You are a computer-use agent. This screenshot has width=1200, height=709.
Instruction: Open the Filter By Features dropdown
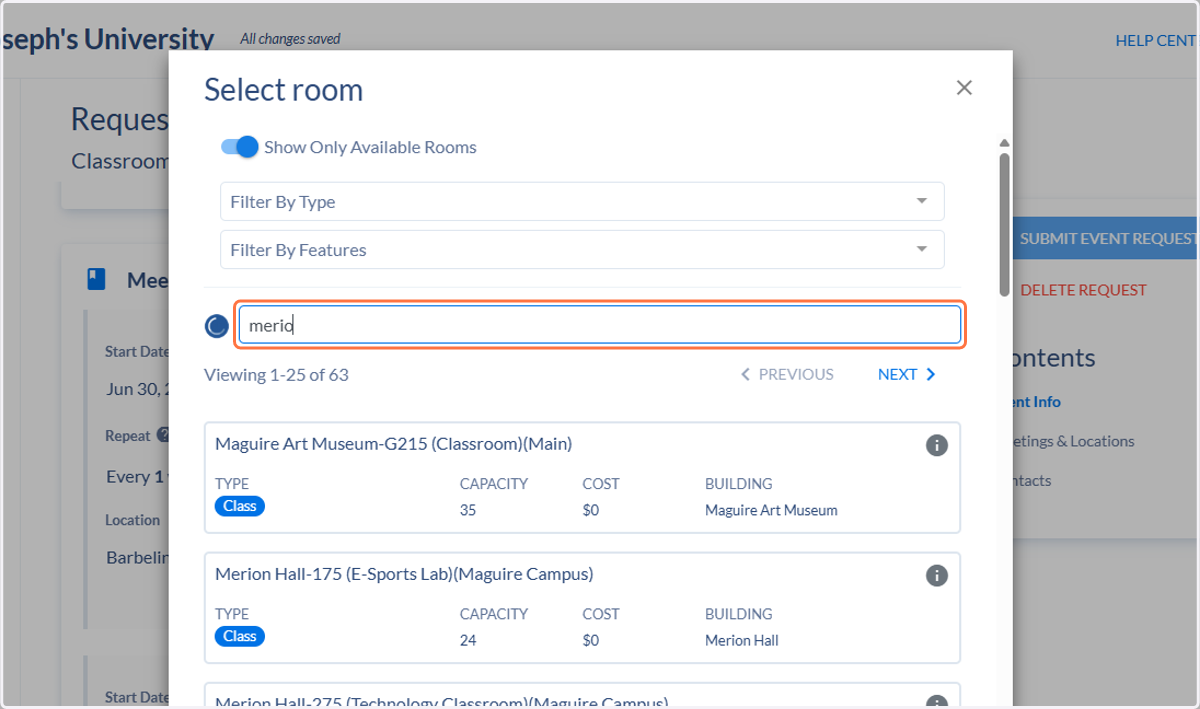coord(582,250)
